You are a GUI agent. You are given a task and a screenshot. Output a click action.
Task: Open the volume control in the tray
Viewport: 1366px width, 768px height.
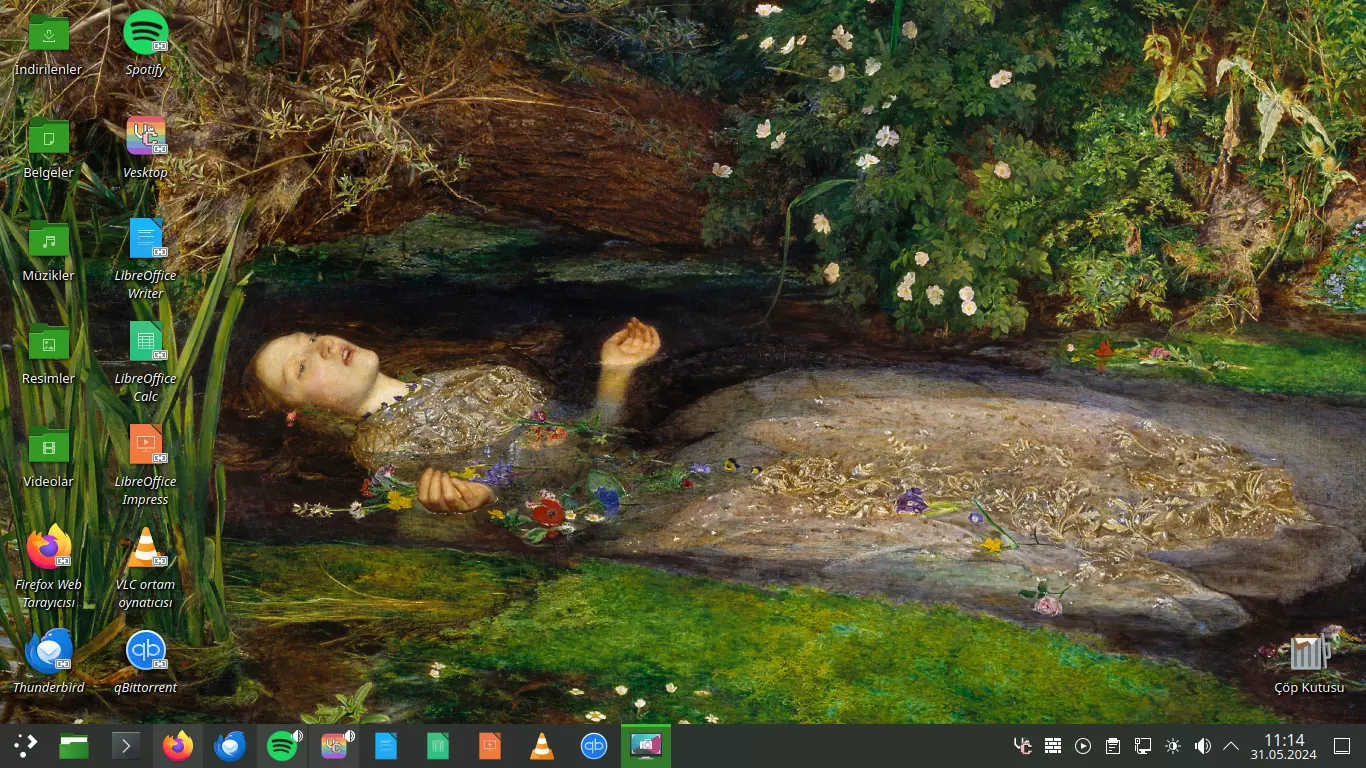(x=1202, y=746)
